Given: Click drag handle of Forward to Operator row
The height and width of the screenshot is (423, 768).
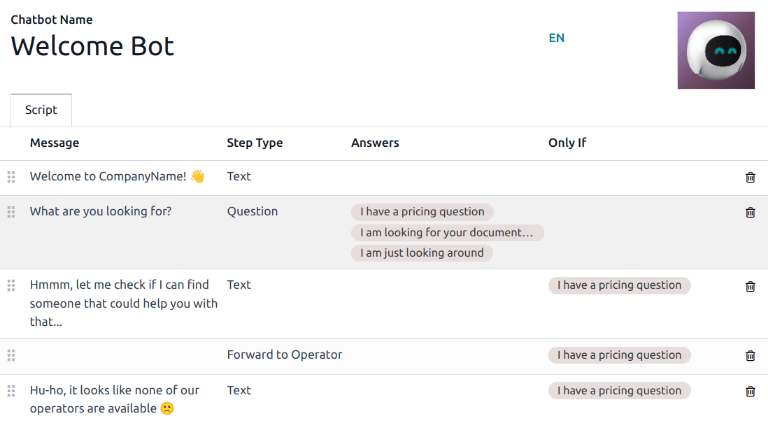Looking at the screenshot, I should pos(11,355).
